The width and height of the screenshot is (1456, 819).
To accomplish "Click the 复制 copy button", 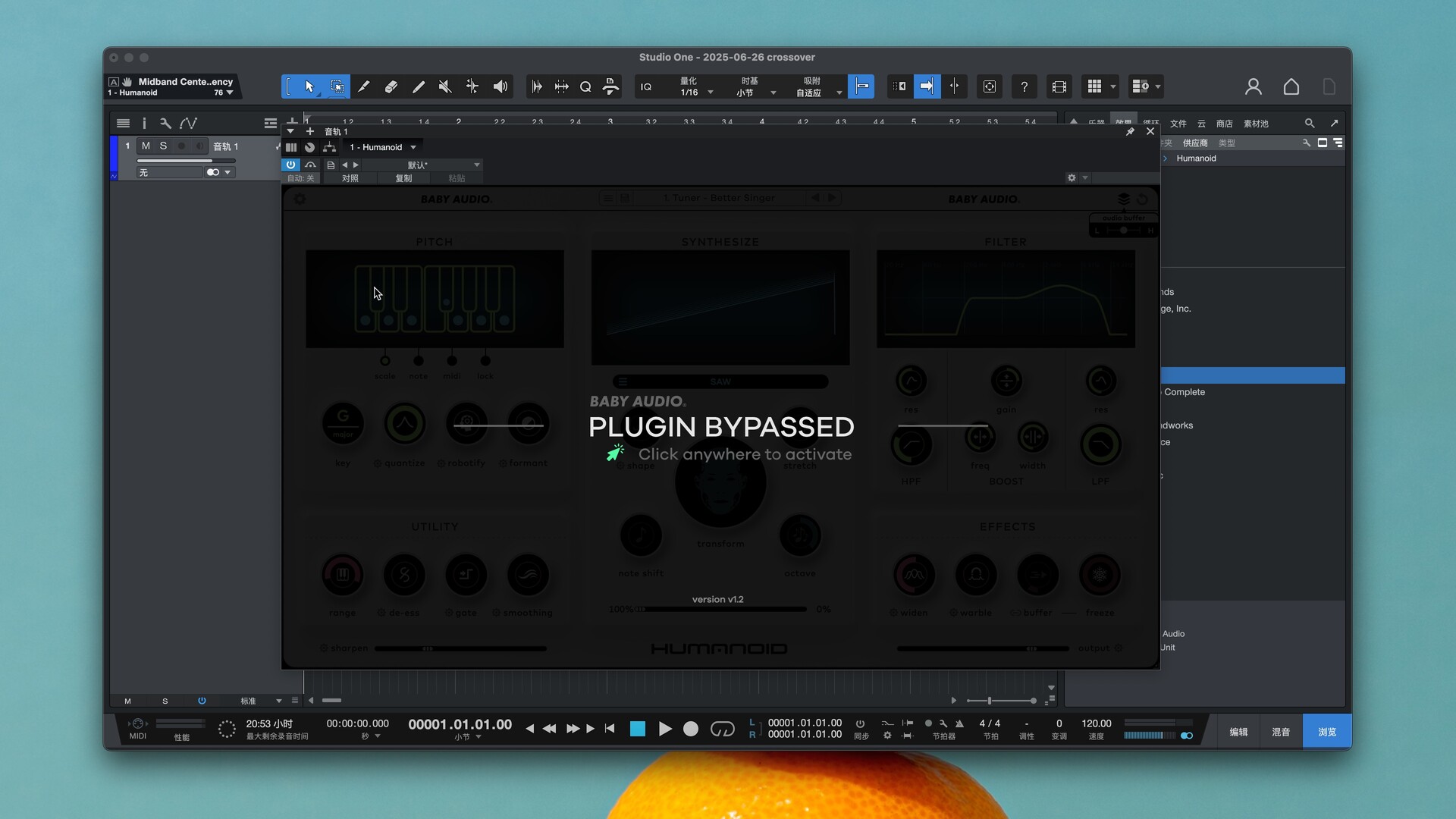I will [403, 178].
